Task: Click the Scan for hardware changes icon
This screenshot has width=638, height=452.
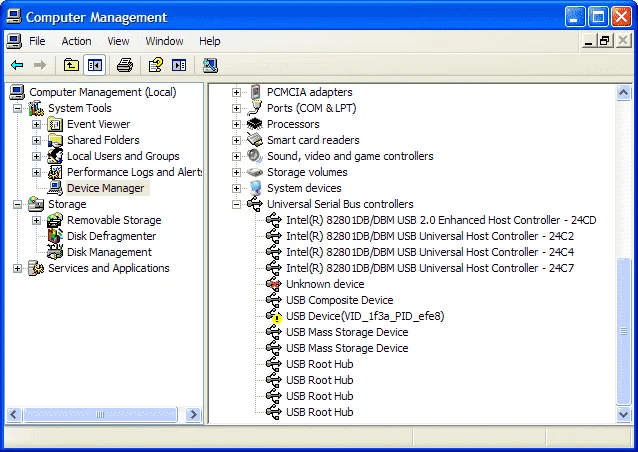Action: click(x=210, y=65)
